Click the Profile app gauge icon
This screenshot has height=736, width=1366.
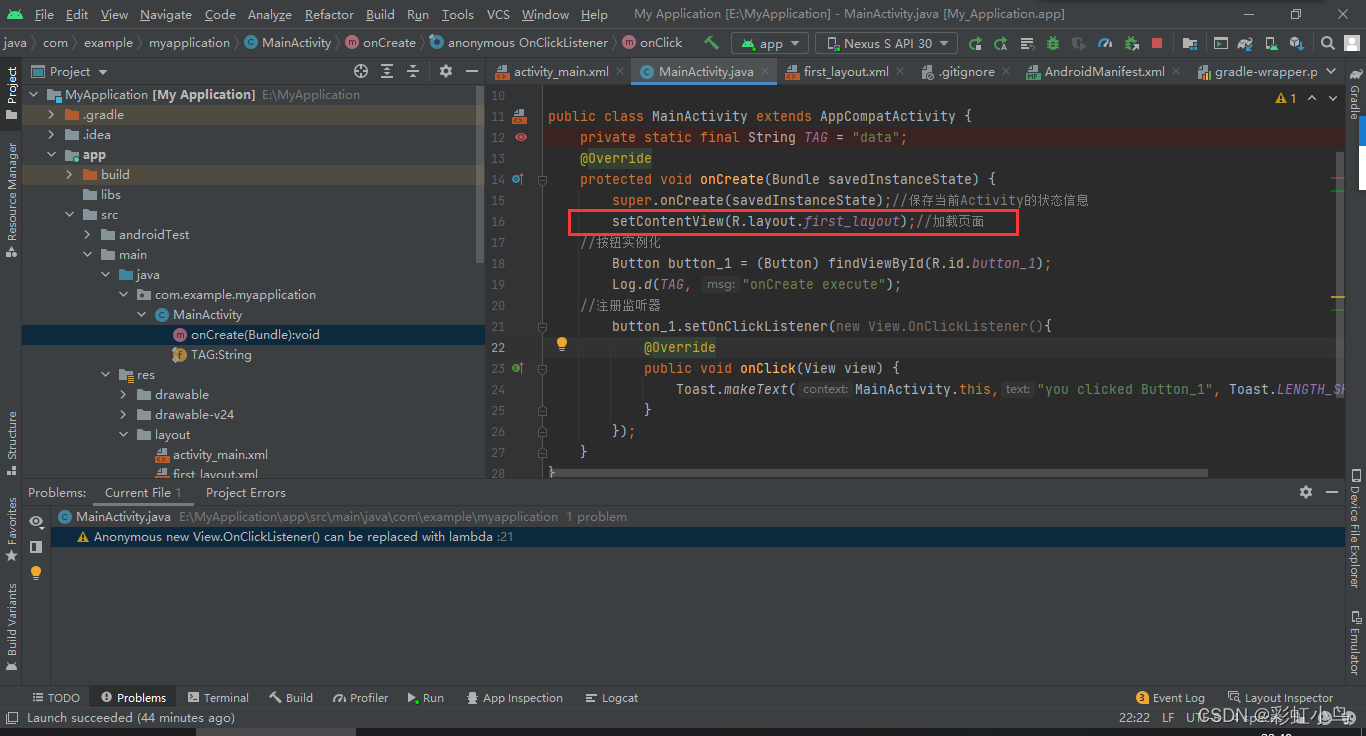pyautogui.click(x=1105, y=43)
